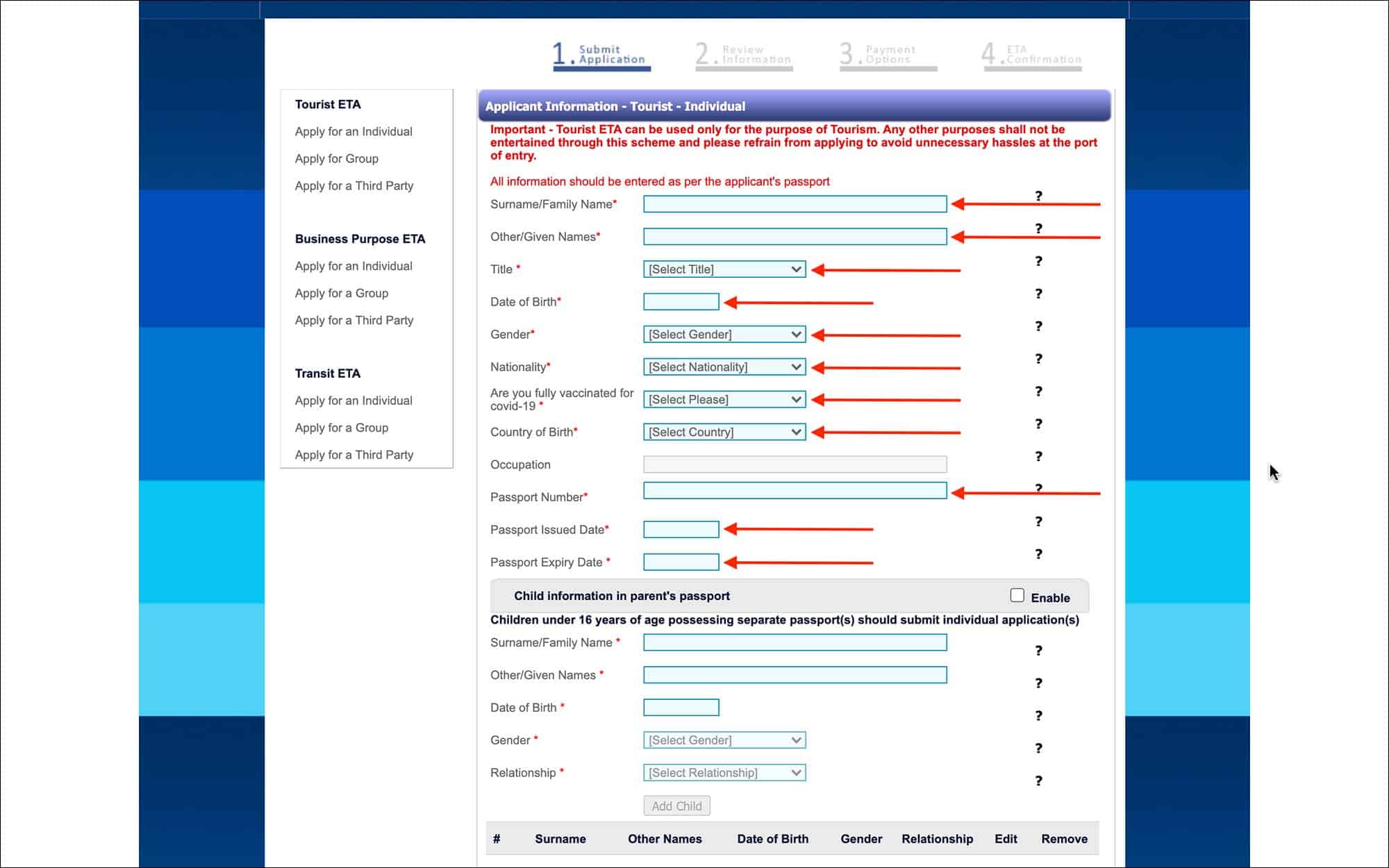
Task: Show help for Passport Issued Date
Action: pos(1038,521)
